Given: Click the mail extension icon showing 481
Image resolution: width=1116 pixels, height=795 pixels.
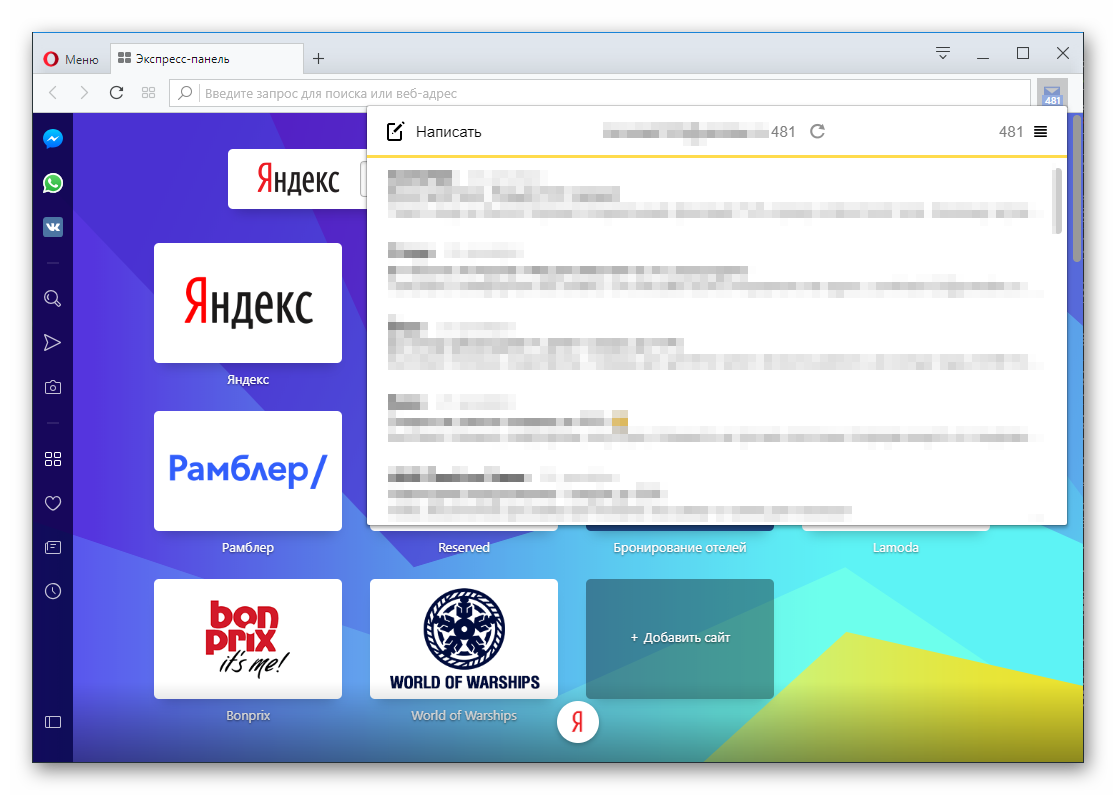Looking at the screenshot, I should click(x=1052, y=93).
